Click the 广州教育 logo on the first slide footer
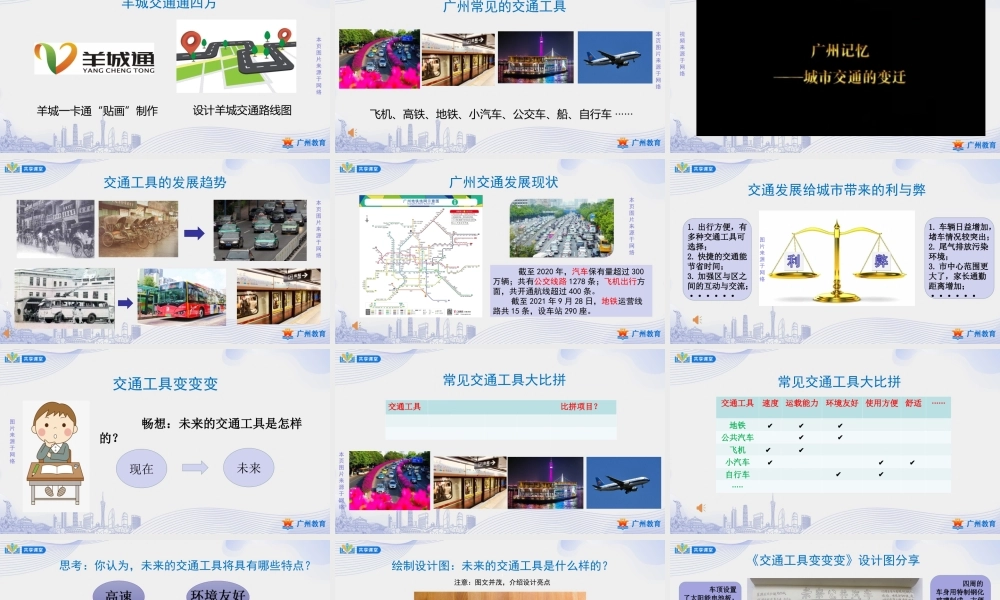Image resolution: width=1000 pixels, height=600 pixels. click(305, 141)
